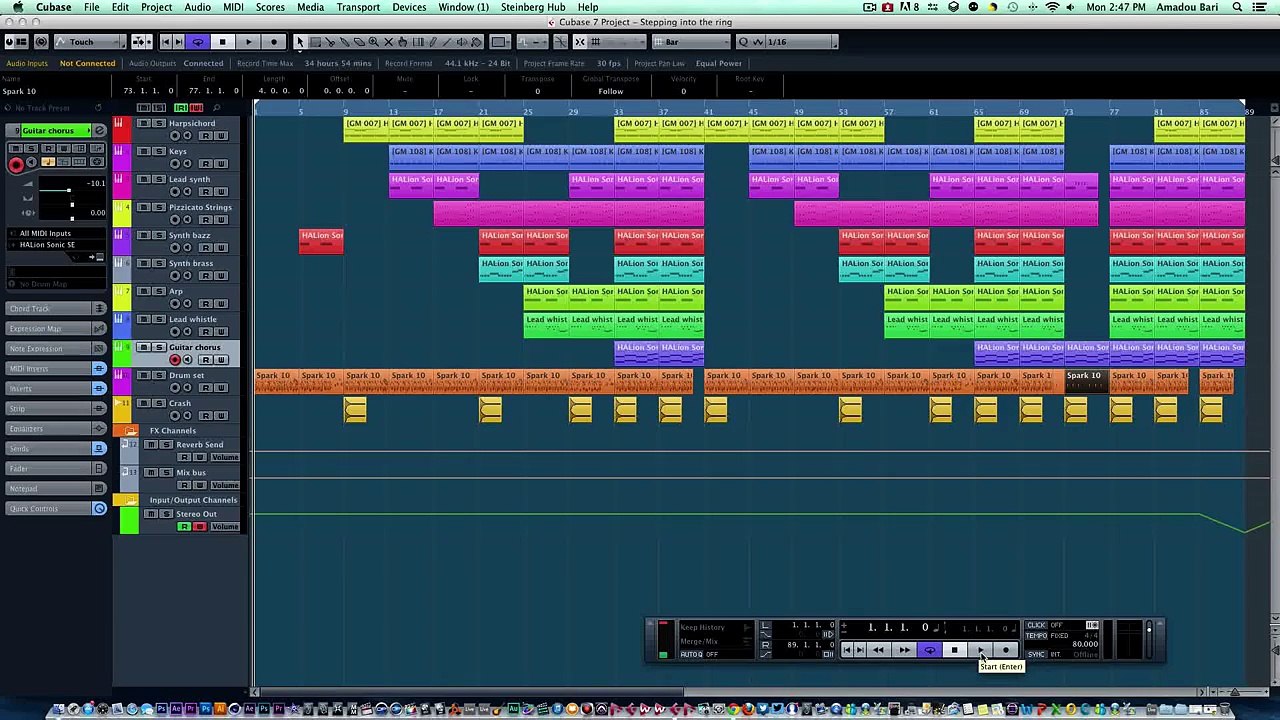Toggle Cycle loop in Transport panel
The width and height of the screenshot is (1280, 720).
click(930, 650)
